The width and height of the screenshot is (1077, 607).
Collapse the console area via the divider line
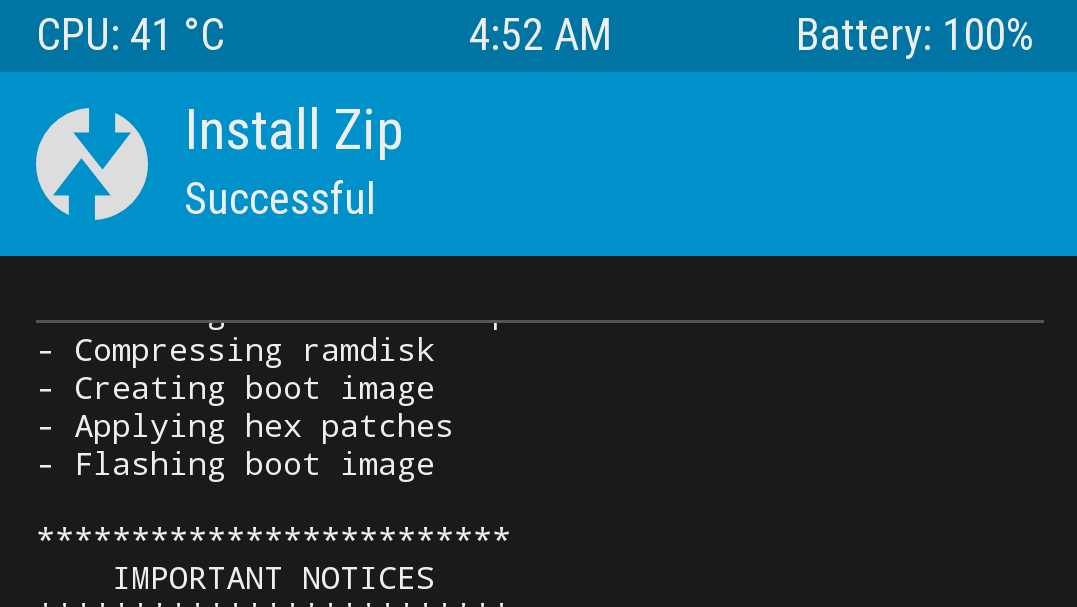[540, 322]
